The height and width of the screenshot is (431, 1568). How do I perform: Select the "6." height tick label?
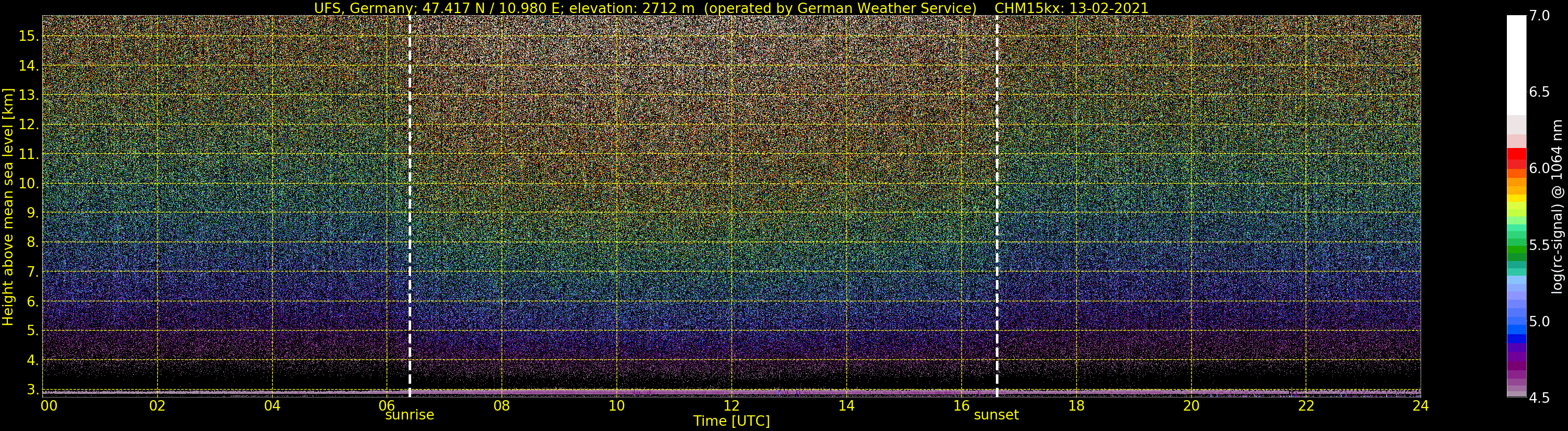tap(33, 301)
